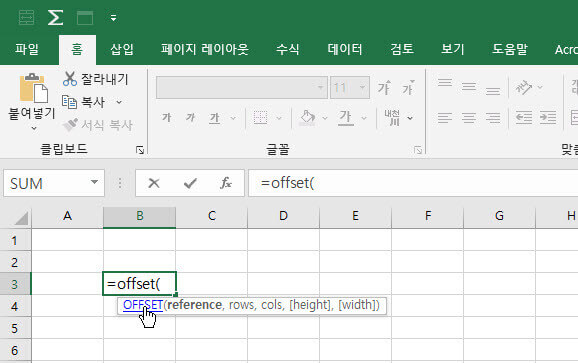
Task: Click the center align icon
Action: click(469, 118)
